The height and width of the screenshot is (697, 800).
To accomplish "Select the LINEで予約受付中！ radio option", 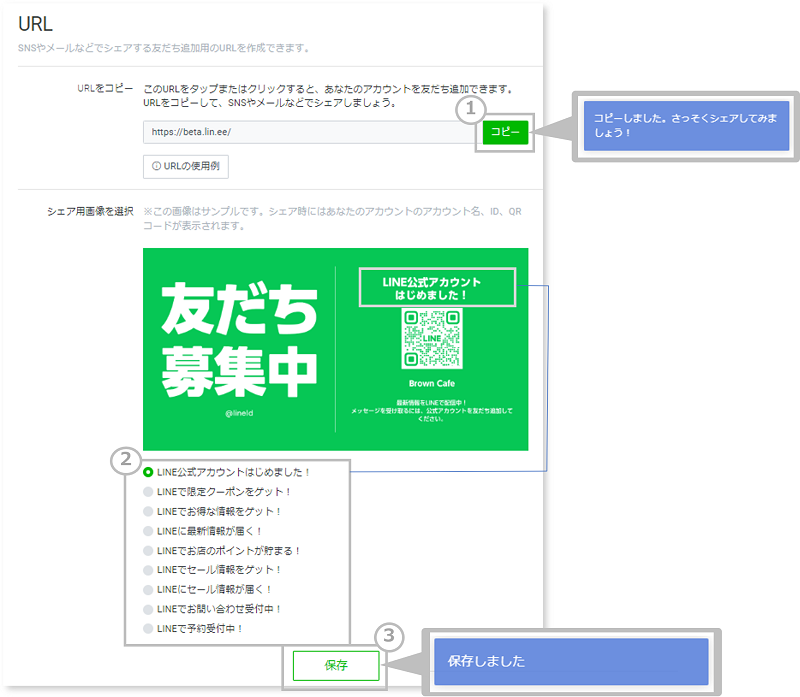I will (148, 629).
